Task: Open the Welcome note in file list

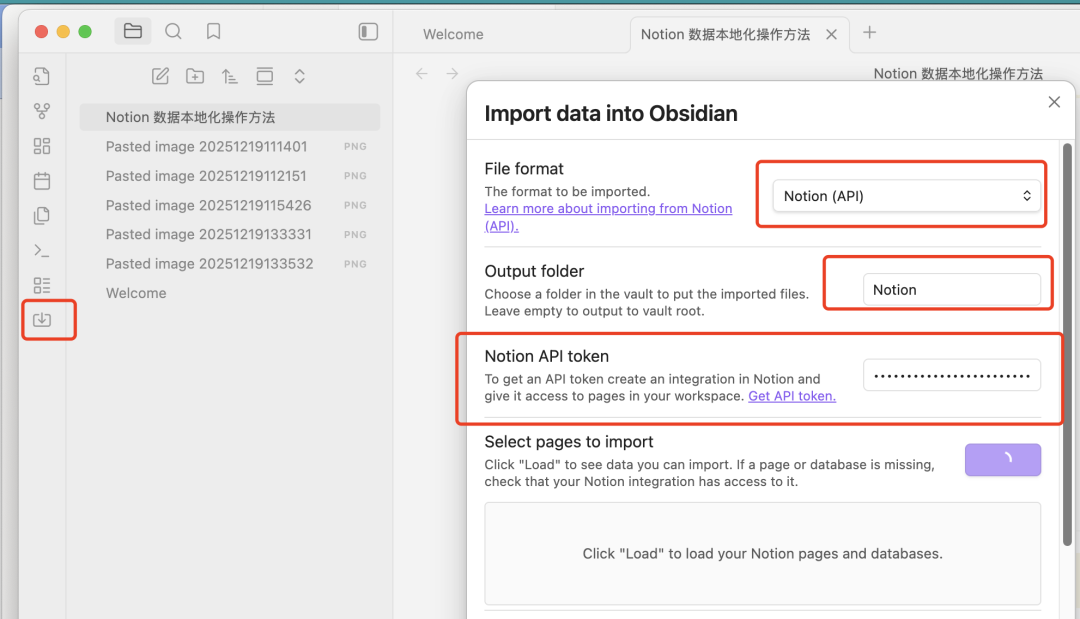Action: point(229,293)
